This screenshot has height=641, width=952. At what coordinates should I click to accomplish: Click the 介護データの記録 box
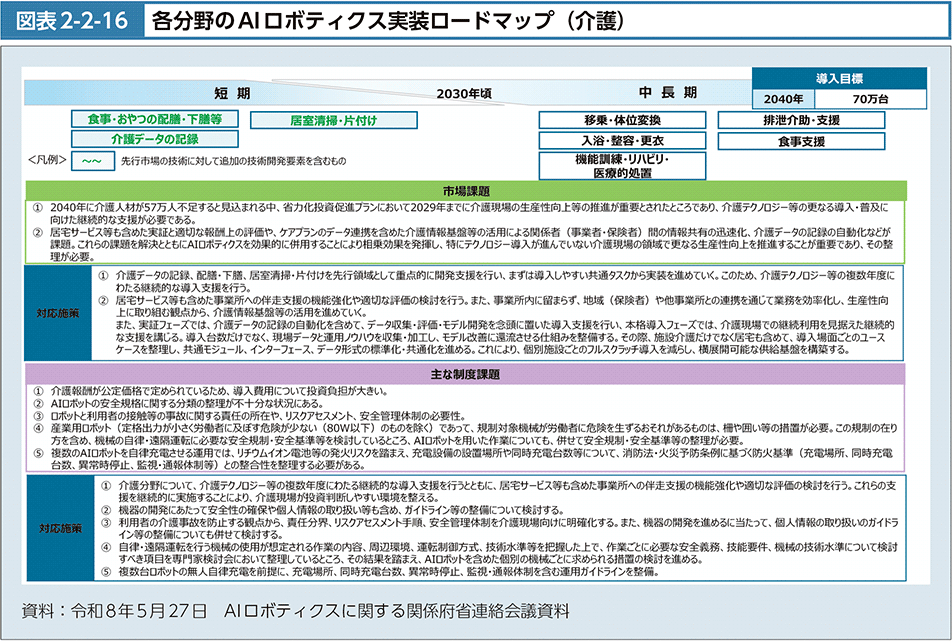coord(154,139)
